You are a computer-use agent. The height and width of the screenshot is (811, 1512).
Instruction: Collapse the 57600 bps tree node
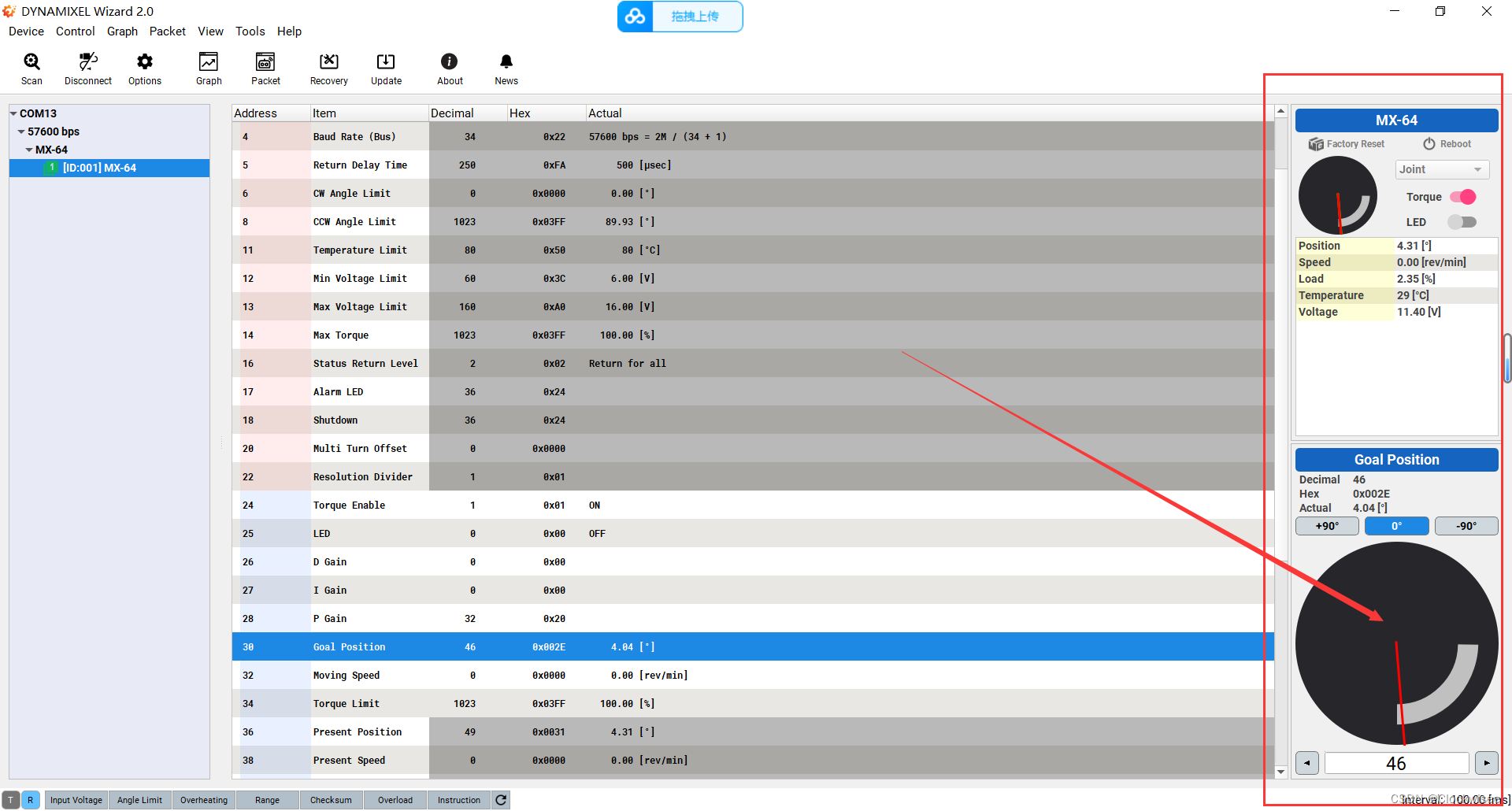pos(21,132)
